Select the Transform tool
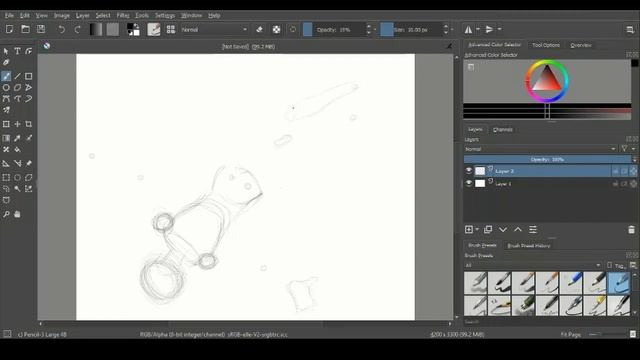 (6, 124)
